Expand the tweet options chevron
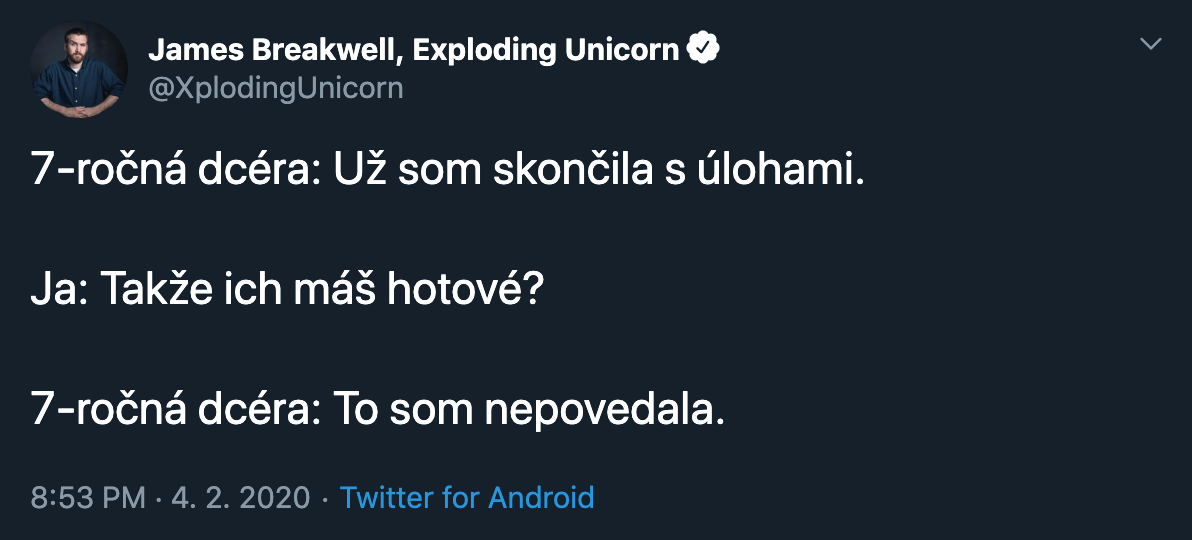The height and width of the screenshot is (540, 1192). click(x=1151, y=44)
